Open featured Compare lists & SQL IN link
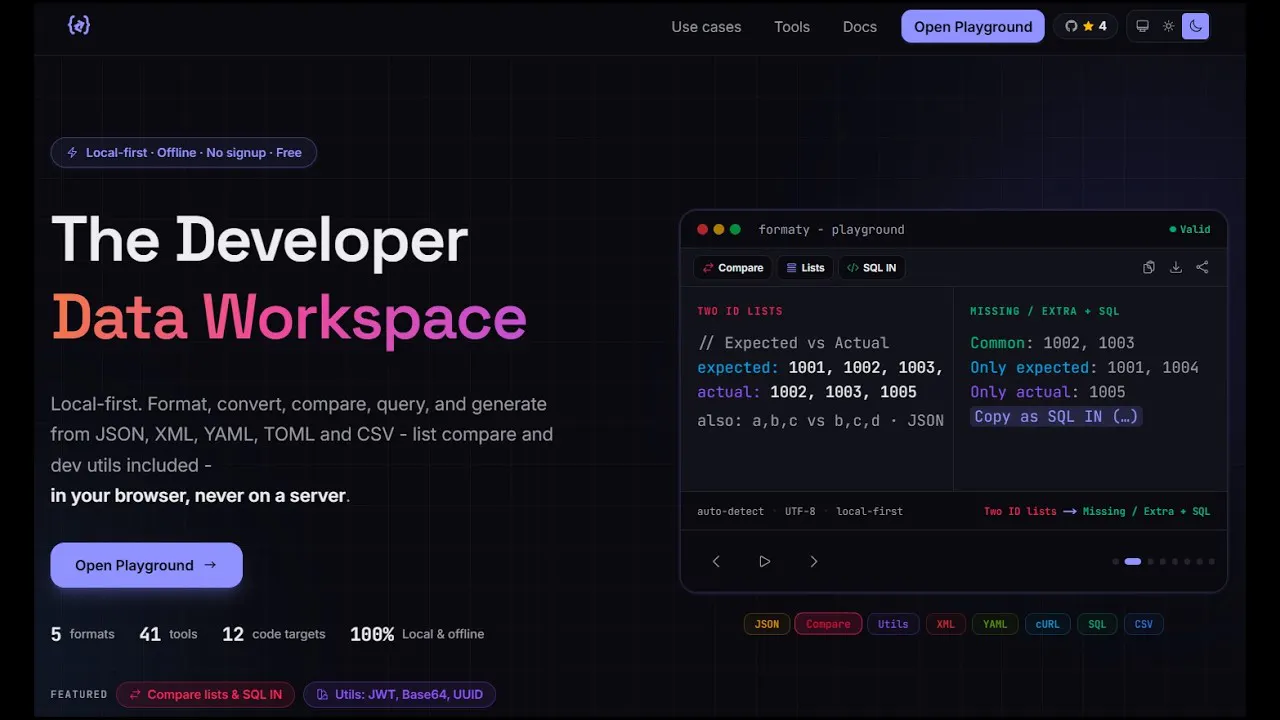This screenshot has height=720, width=1280. pos(205,694)
